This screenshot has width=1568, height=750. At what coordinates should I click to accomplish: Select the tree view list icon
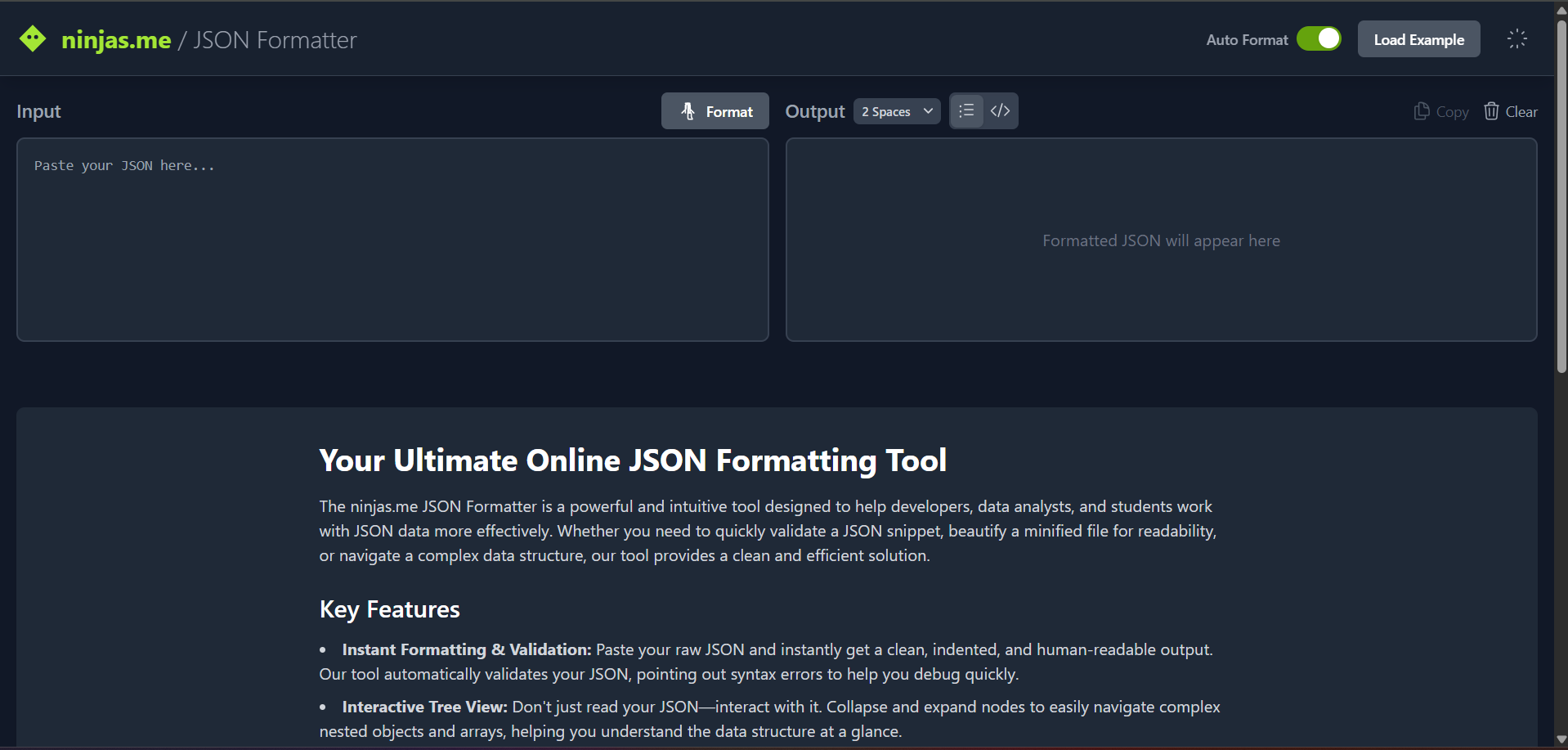pyautogui.click(x=966, y=110)
